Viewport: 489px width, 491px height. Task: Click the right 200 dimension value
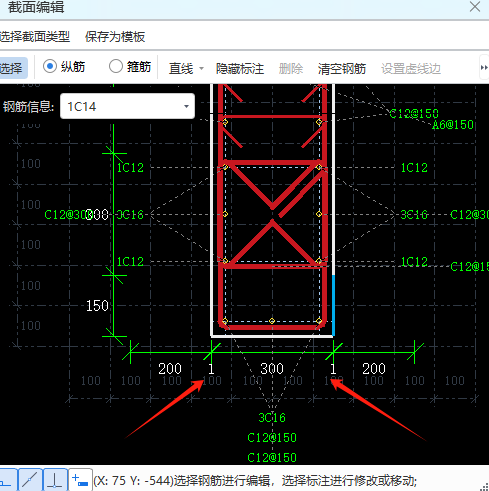click(x=374, y=369)
